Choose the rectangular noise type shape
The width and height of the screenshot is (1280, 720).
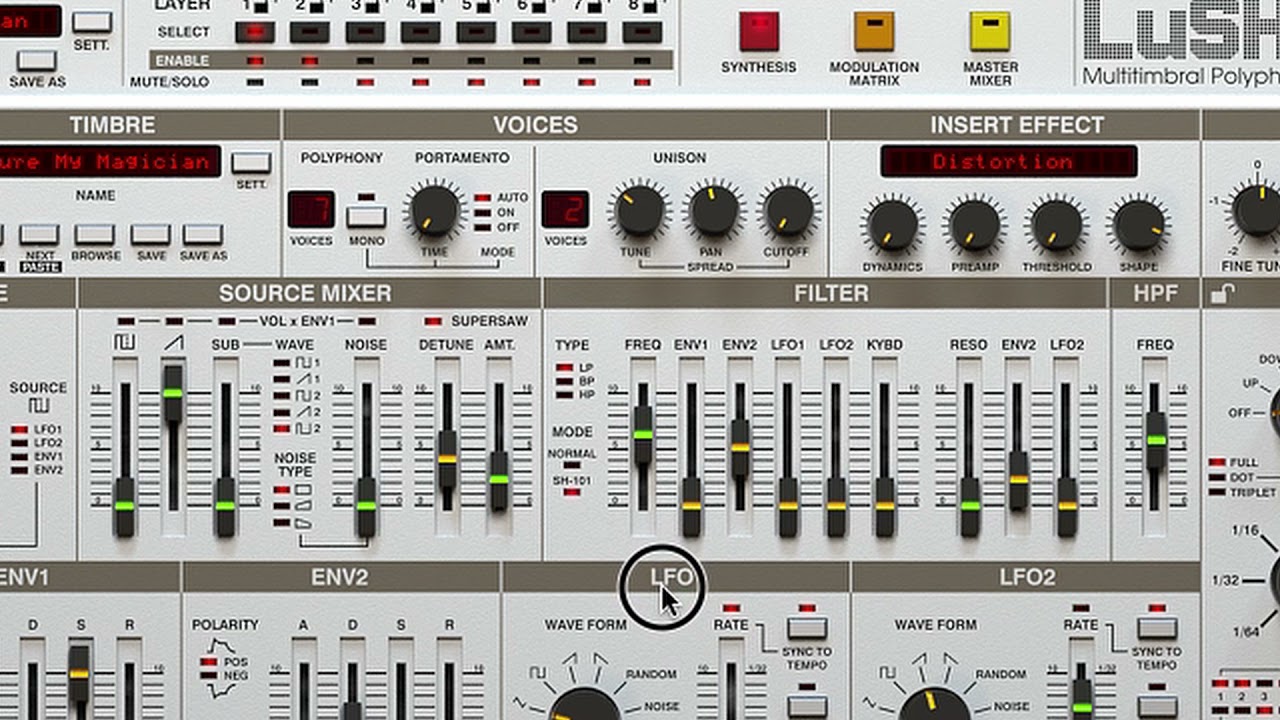[302, 490]
